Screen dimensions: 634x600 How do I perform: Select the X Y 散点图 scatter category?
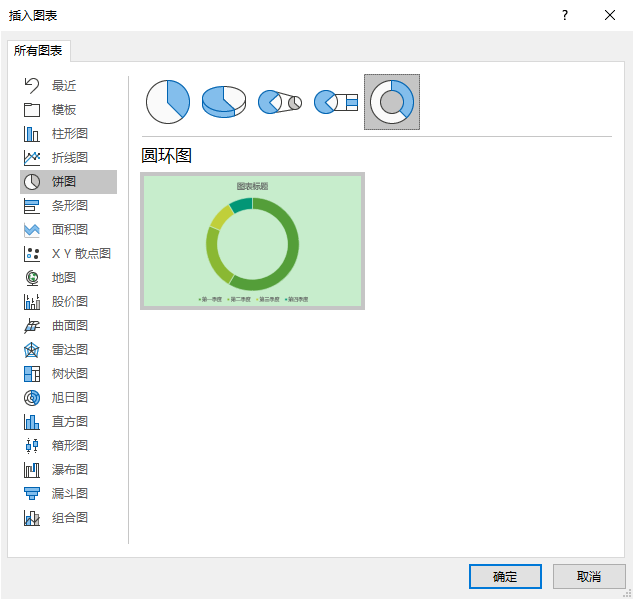[80, 254]
